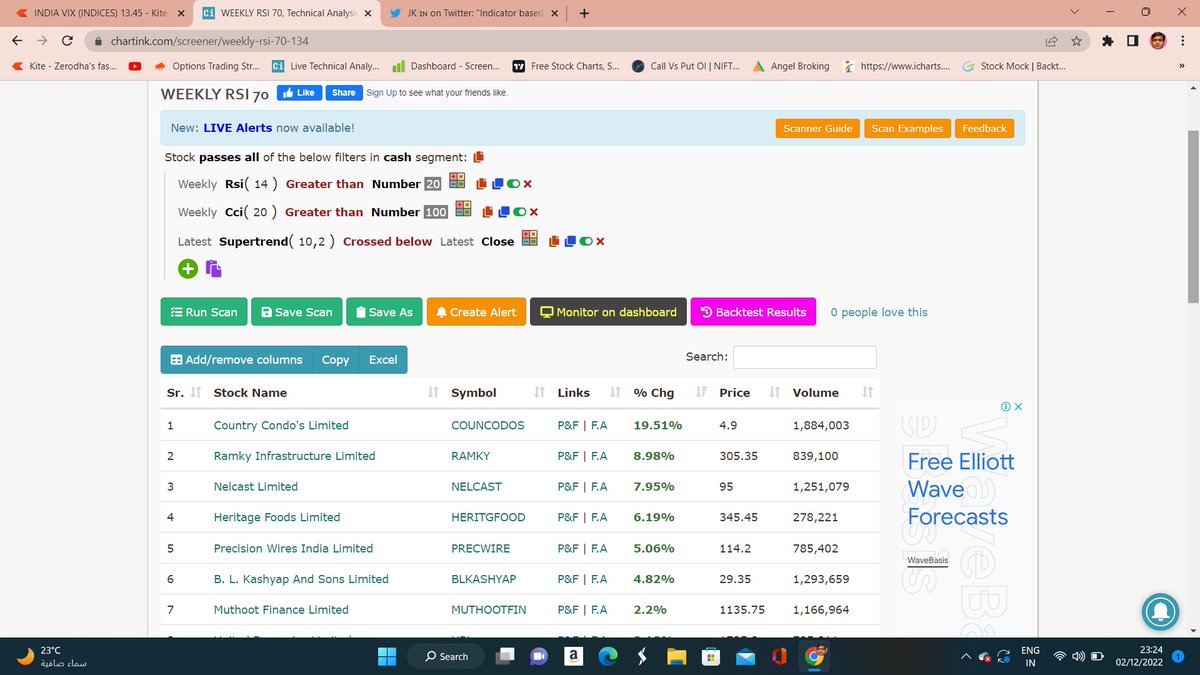Open the notification bell bubble
This screenshot has height=675, width=1200.
coord(1161,612)
